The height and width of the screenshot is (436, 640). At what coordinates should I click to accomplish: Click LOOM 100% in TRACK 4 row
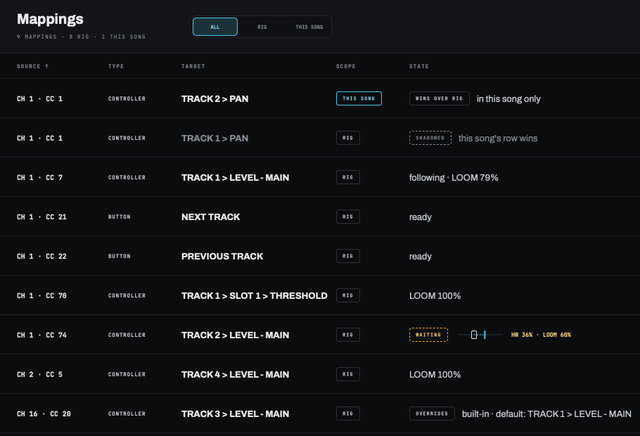coord(435,374)
